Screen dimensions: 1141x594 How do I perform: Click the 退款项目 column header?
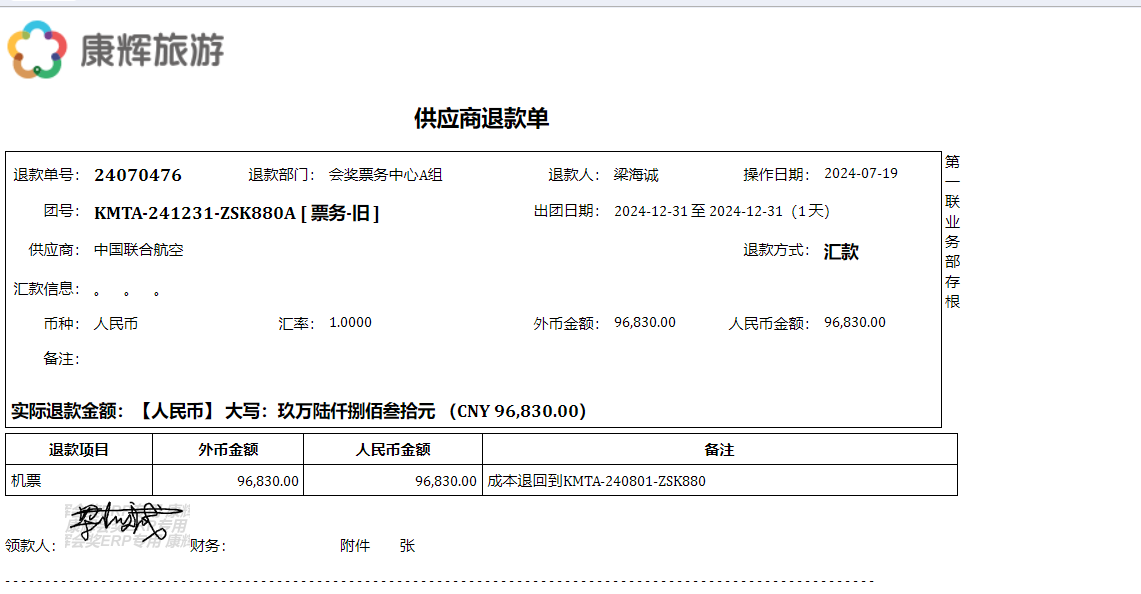click(79, 450)
